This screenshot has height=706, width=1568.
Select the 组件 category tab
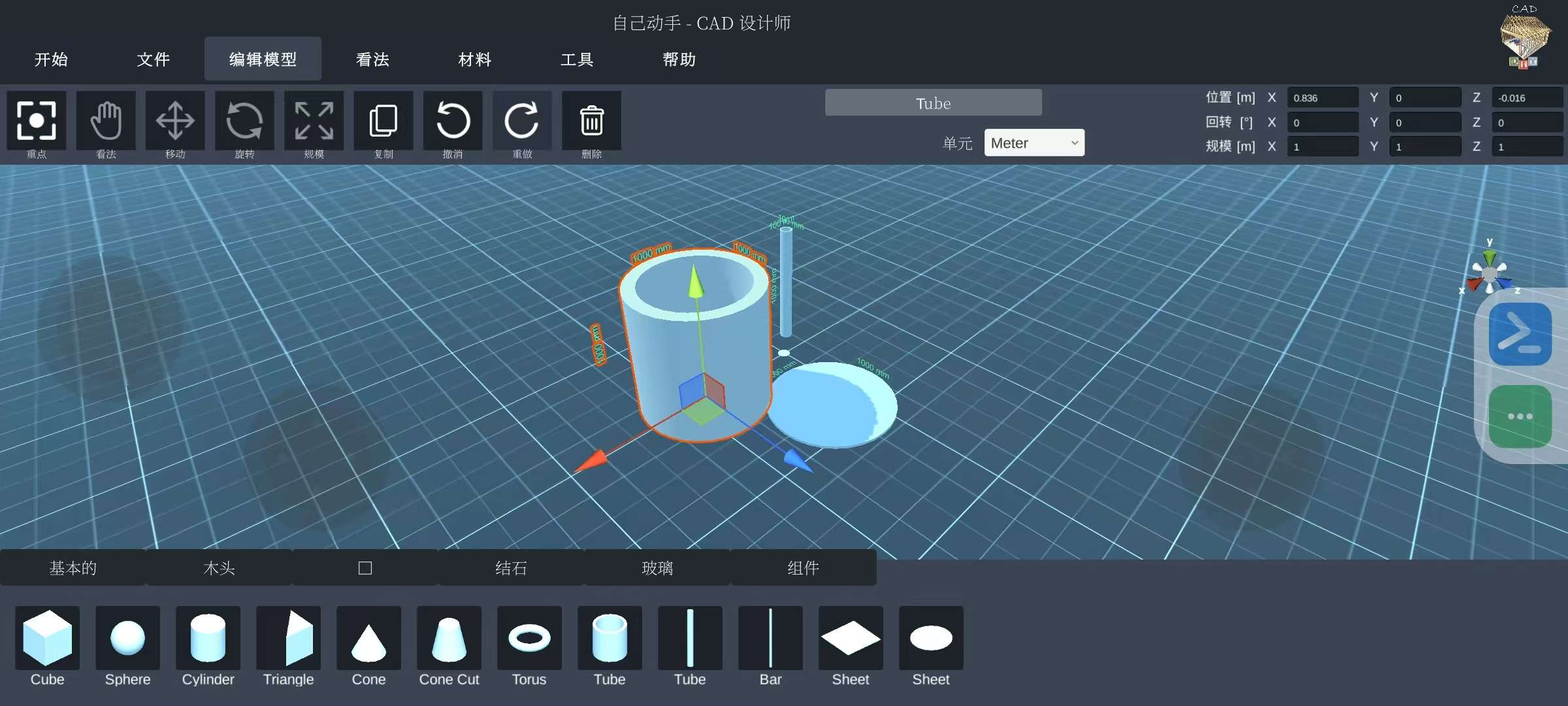[x=803, y=567]
